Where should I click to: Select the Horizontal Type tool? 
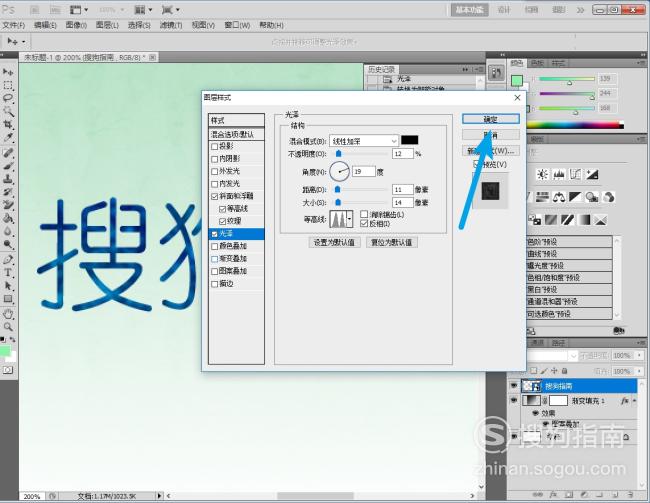pos(8,273)
